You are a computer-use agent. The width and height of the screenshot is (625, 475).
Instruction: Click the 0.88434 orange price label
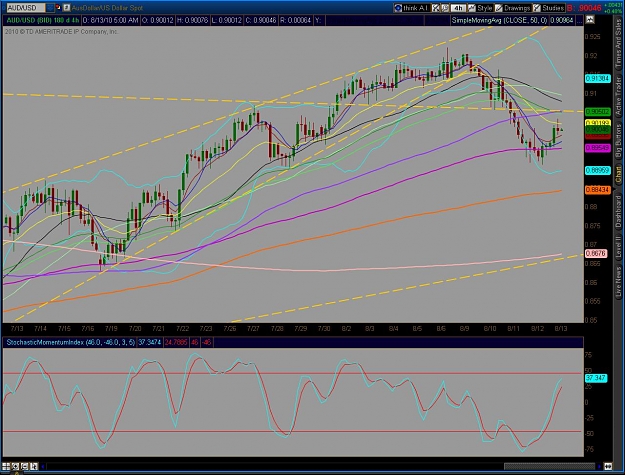click(x=597, y=190)
